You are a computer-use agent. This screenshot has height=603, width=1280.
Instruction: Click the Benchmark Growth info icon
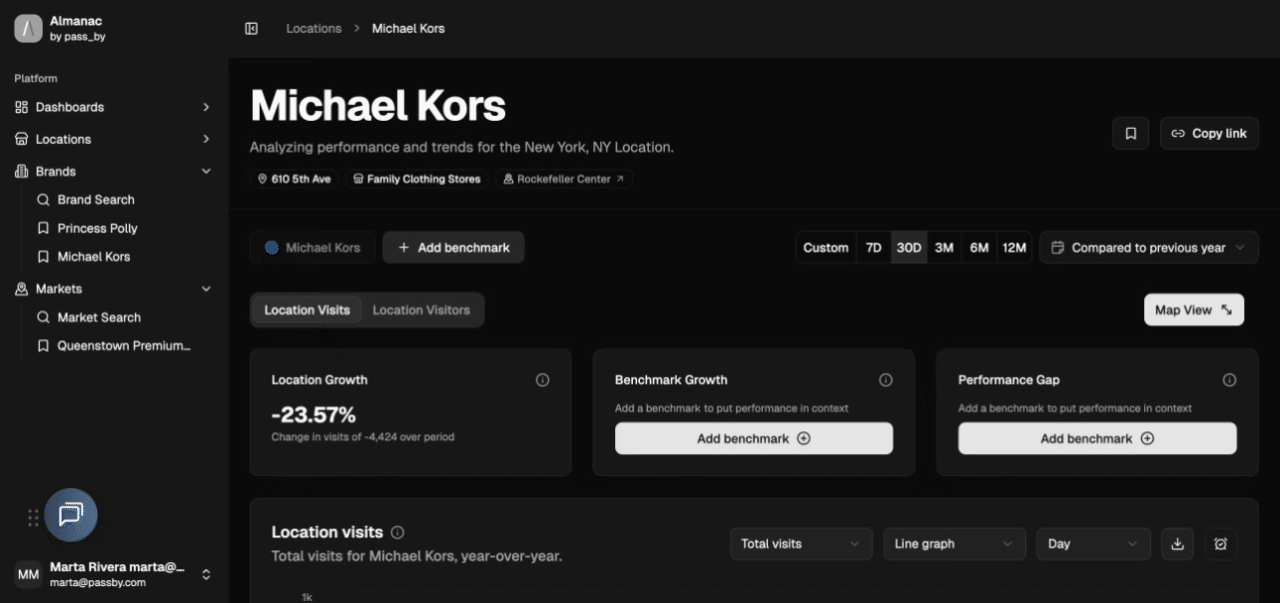click(x=885, y=380)
